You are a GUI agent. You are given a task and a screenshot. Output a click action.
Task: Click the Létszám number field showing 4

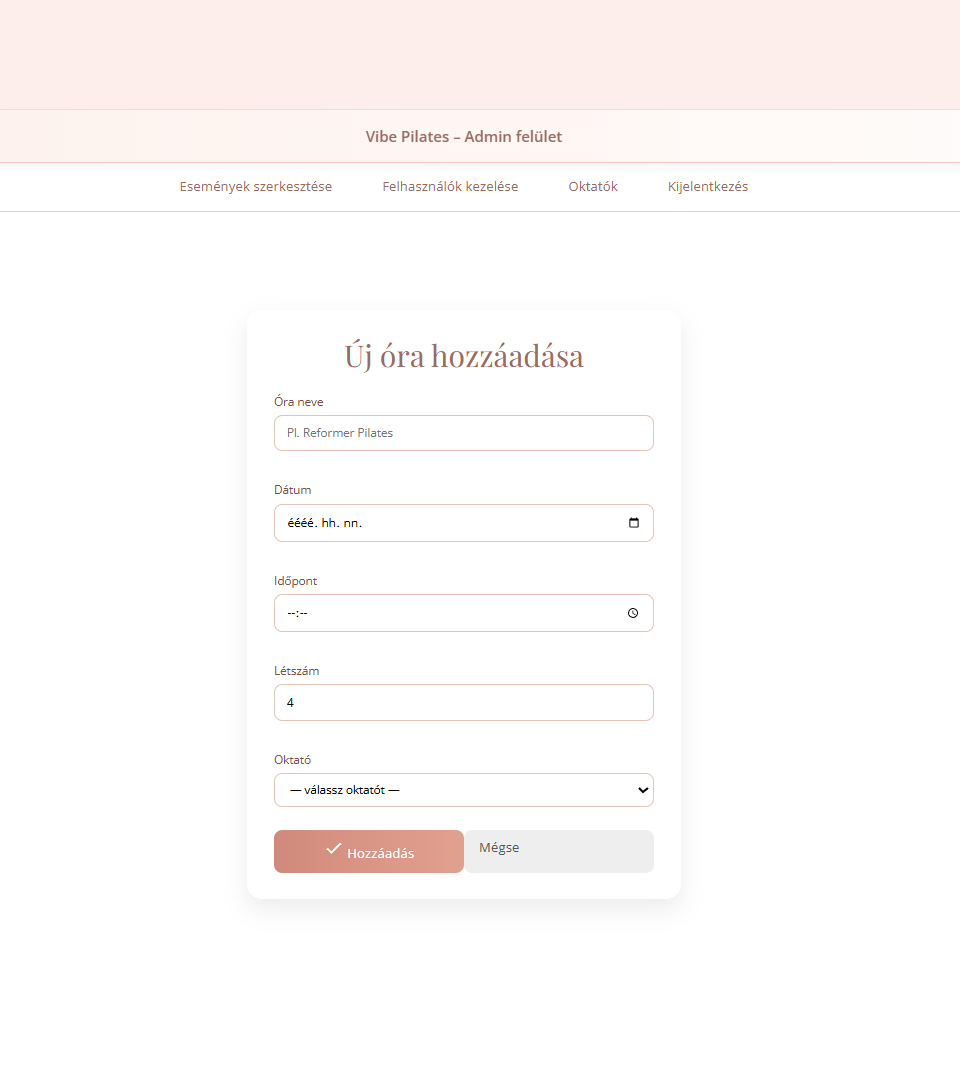[463, 703]
